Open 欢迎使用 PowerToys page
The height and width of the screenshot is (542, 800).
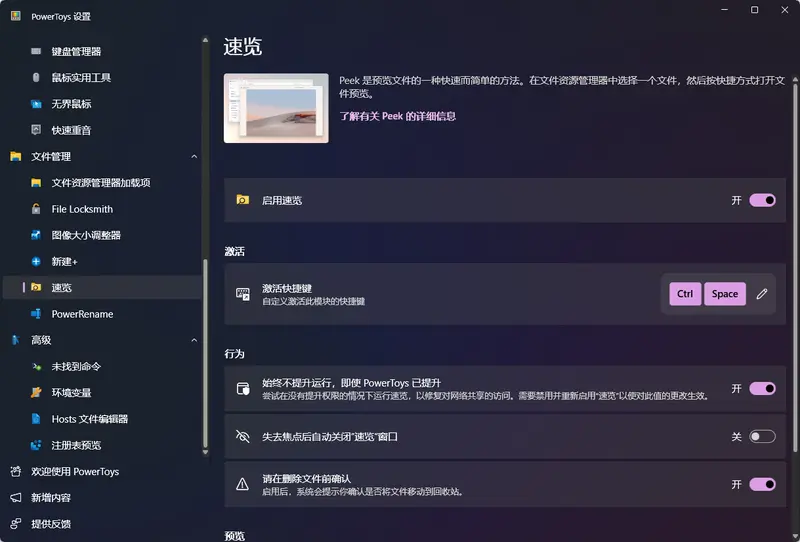(x=102, y=472)
